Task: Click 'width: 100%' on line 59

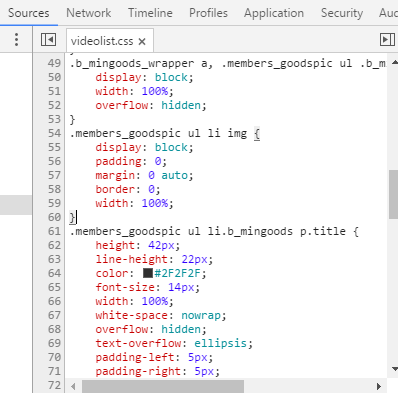Action: click(x=134, y=203)
